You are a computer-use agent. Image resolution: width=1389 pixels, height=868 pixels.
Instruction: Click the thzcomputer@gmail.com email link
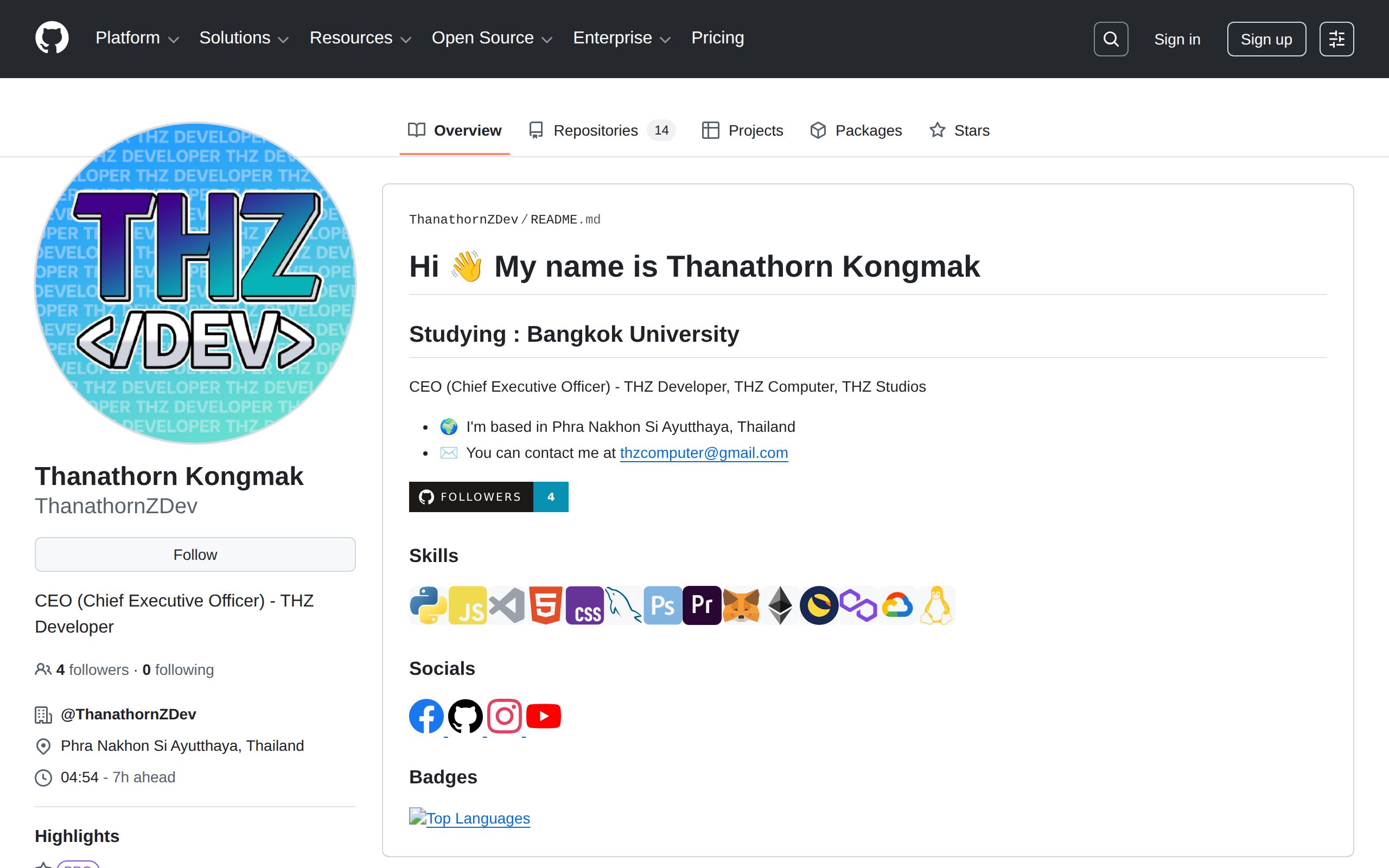[x=704, y=453]
